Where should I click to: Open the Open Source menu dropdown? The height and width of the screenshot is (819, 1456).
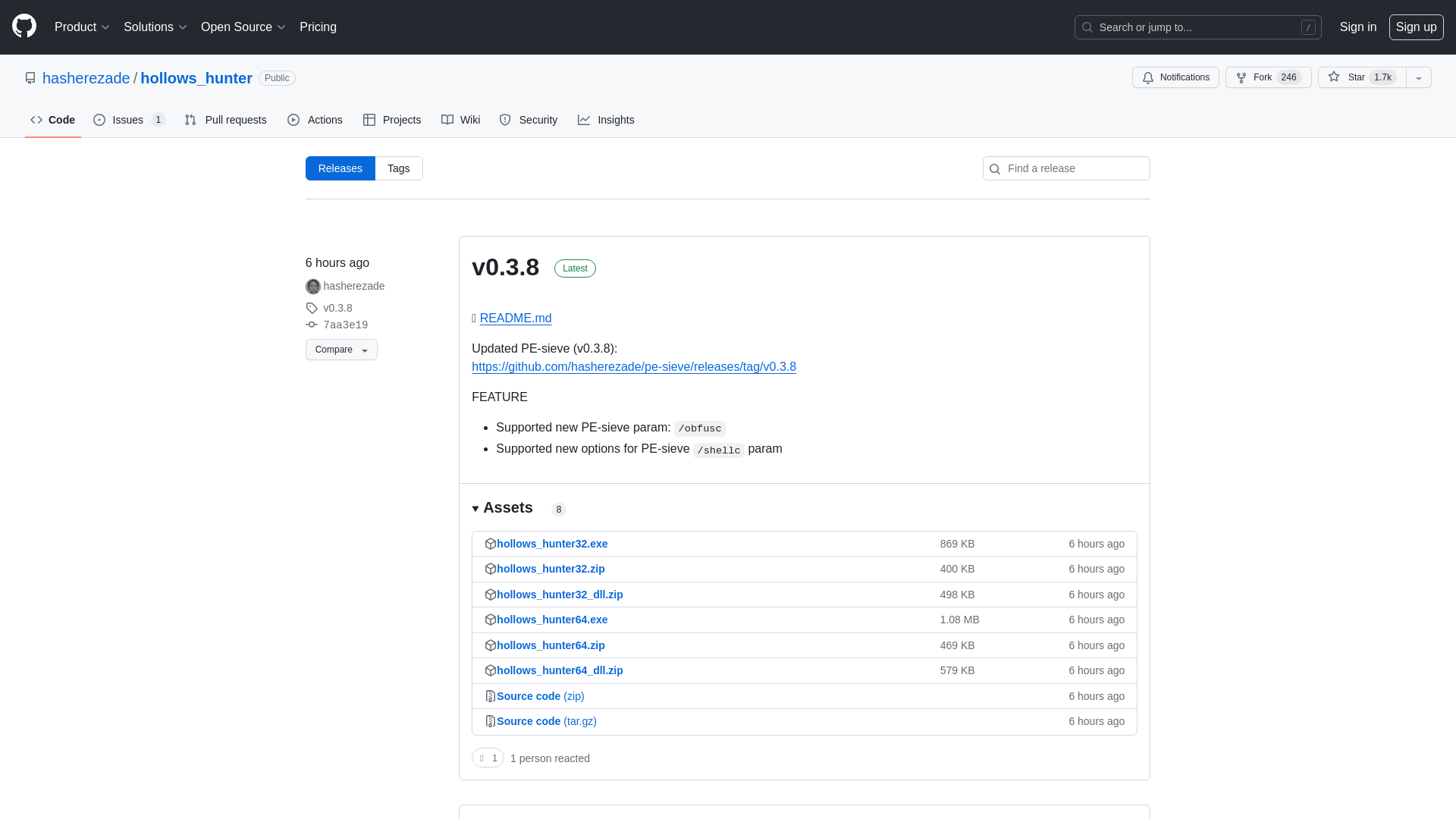[243, 27]
